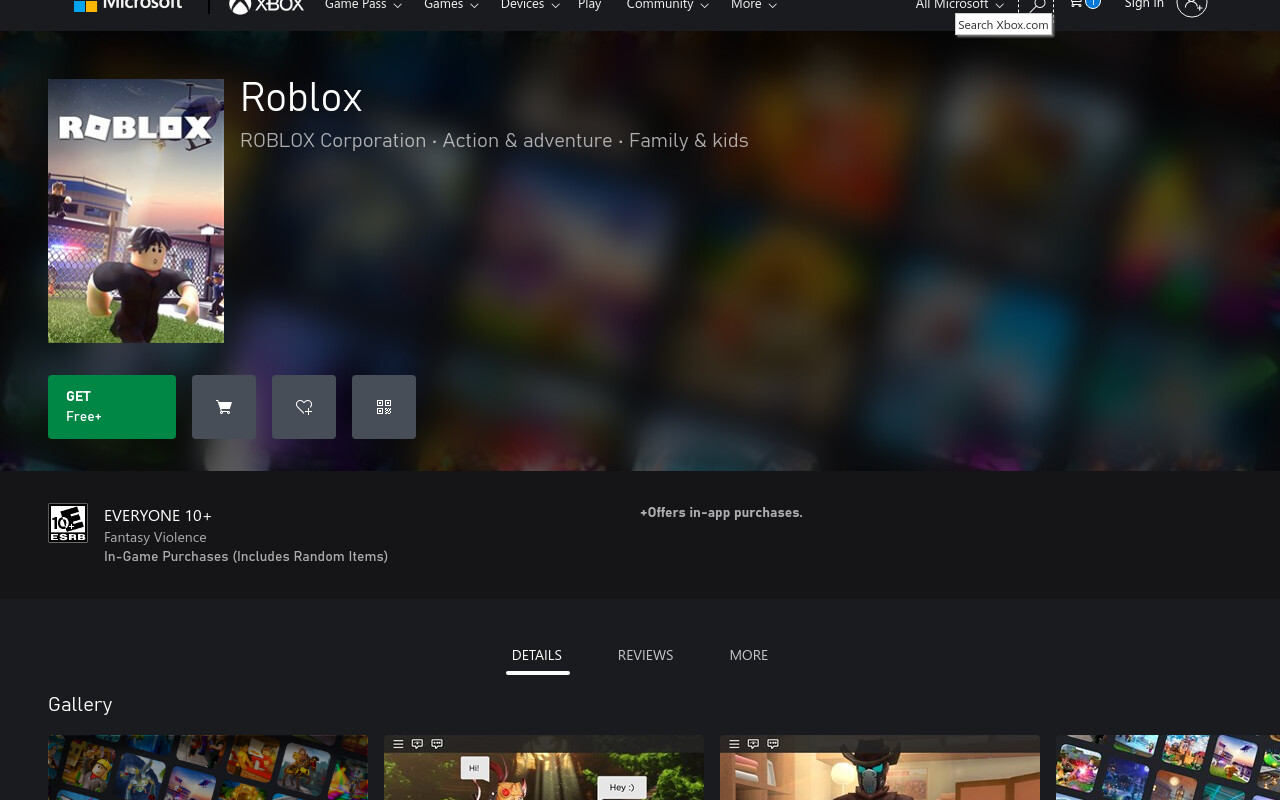Switch to the REVIEWS tab
Viewport: 1280px width, 800px height.
tap(646, 655)
